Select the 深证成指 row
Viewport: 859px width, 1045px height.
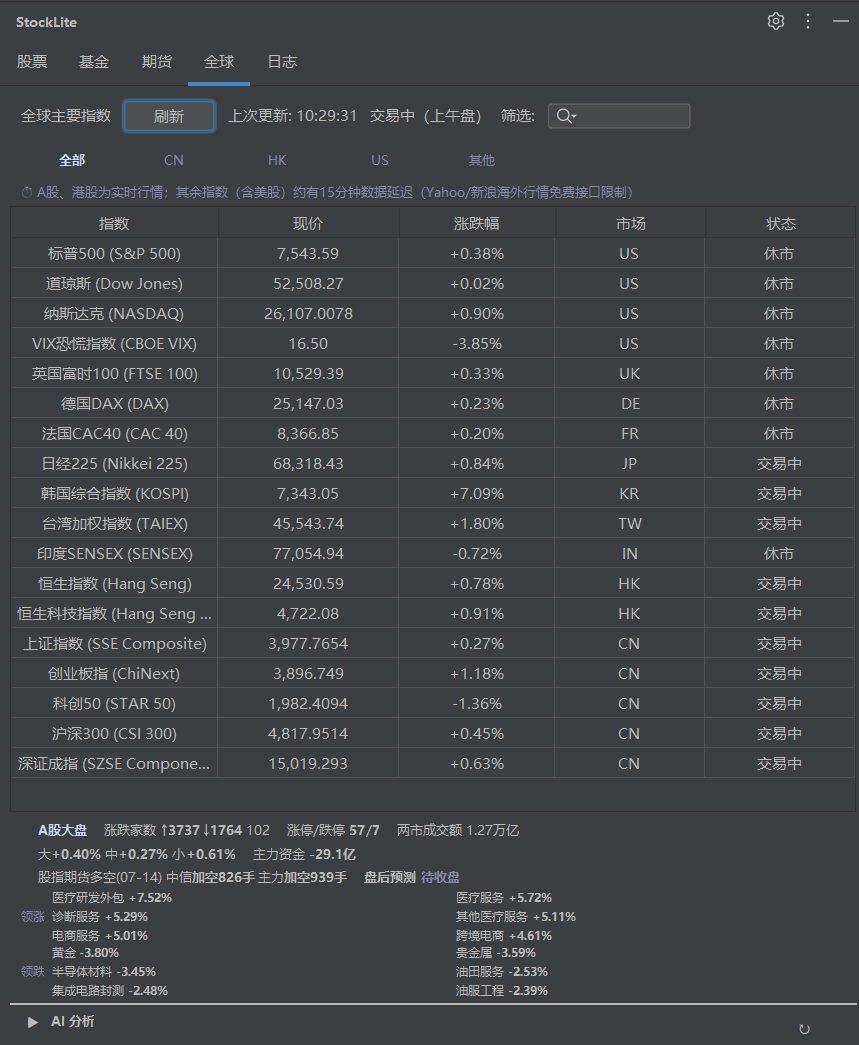[x=432, y=763]
